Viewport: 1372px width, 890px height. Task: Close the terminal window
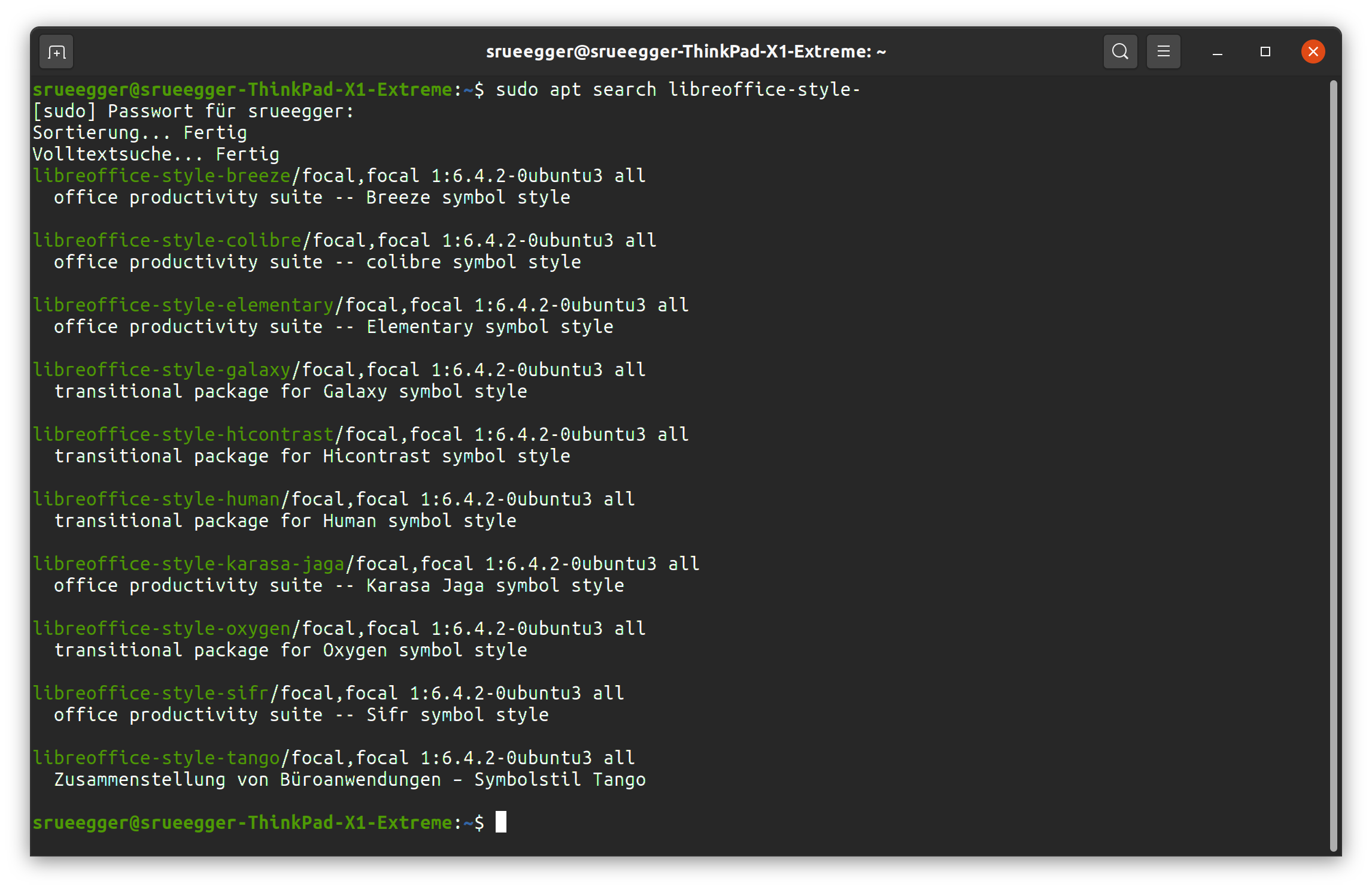(x=1313, y=52)
